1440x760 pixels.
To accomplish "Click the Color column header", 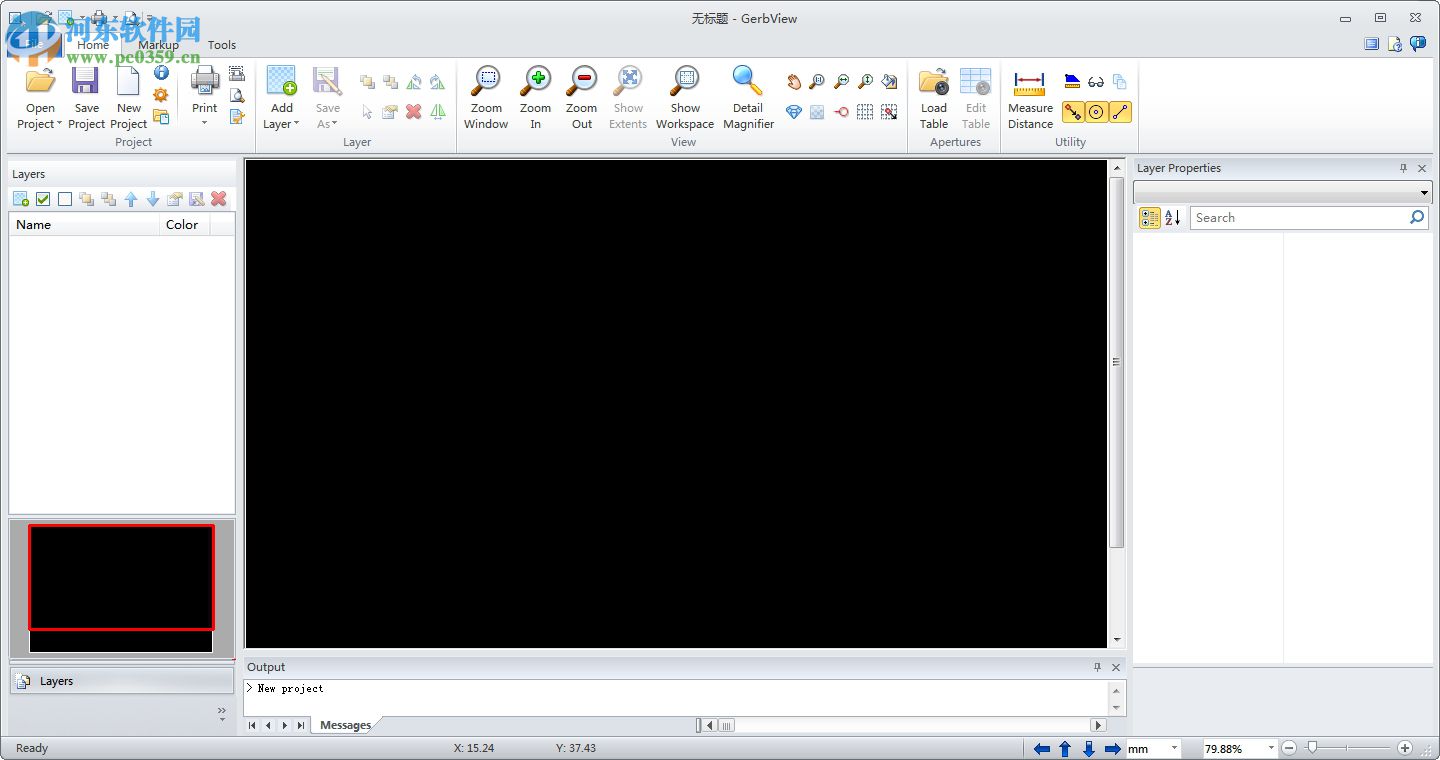I will (x=185, y=225).
